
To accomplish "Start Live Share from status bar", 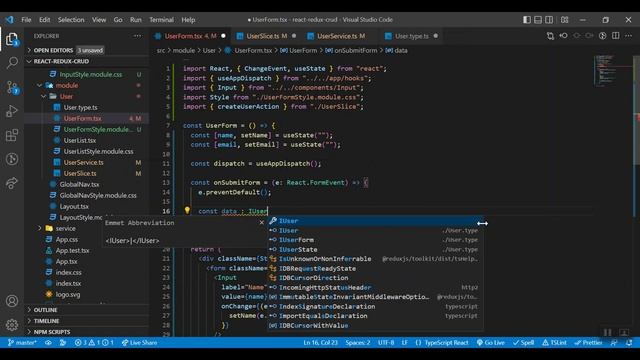I will (x=140, y=342).
